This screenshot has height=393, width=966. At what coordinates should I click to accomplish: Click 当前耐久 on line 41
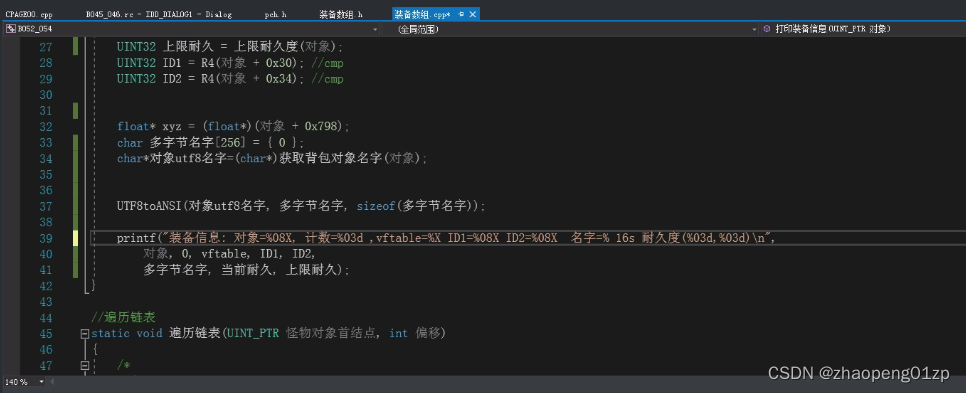247,270
